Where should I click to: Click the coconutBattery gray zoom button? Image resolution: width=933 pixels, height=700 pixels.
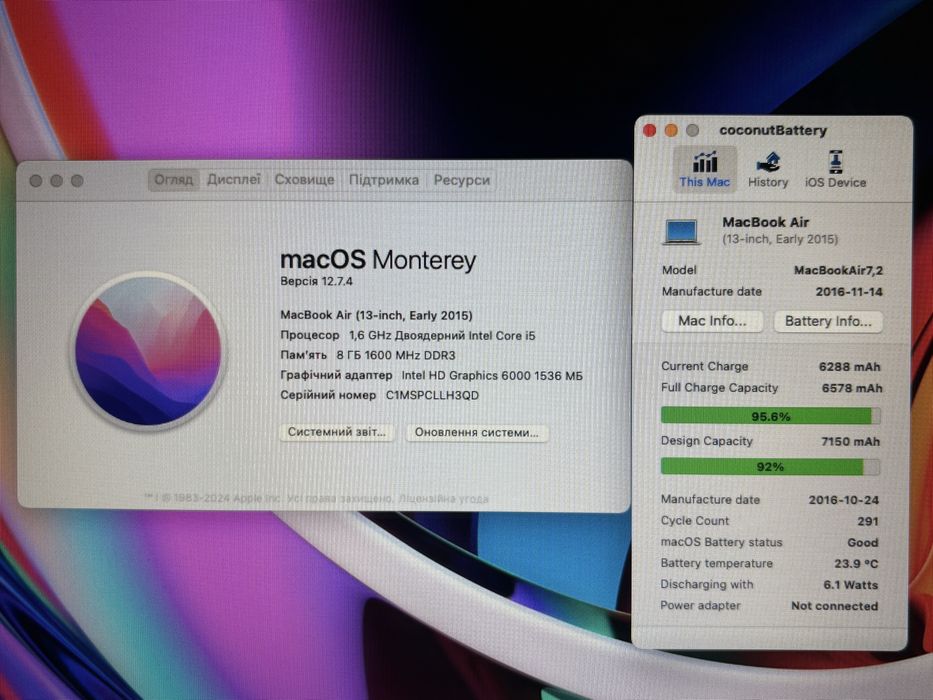click(x=693, y=130)
